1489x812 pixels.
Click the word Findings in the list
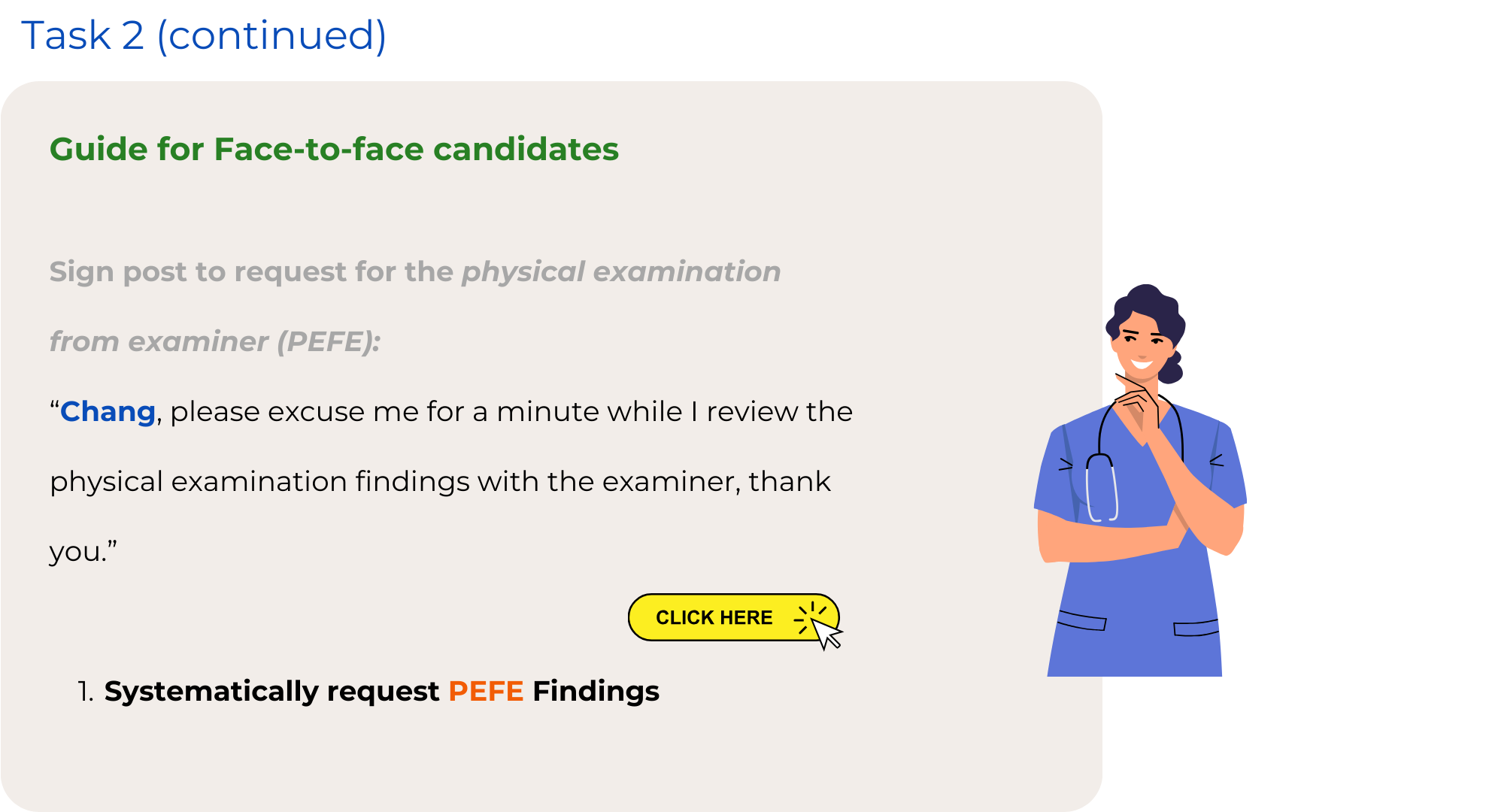(x=596, y=691)
